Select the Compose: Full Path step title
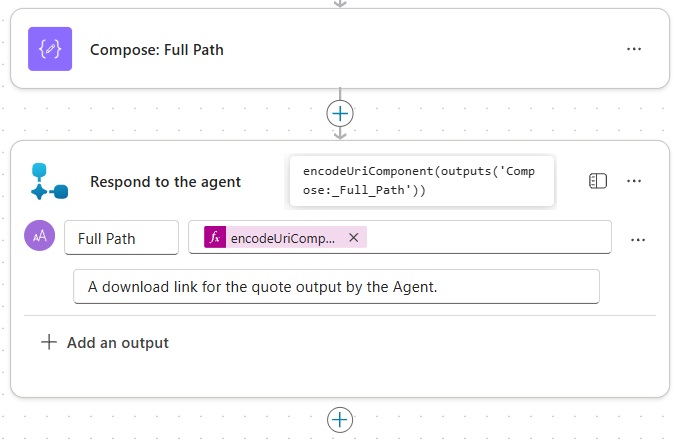Image resolution: width=680 pixels, height=446 pixels. [x=157, y=49]
